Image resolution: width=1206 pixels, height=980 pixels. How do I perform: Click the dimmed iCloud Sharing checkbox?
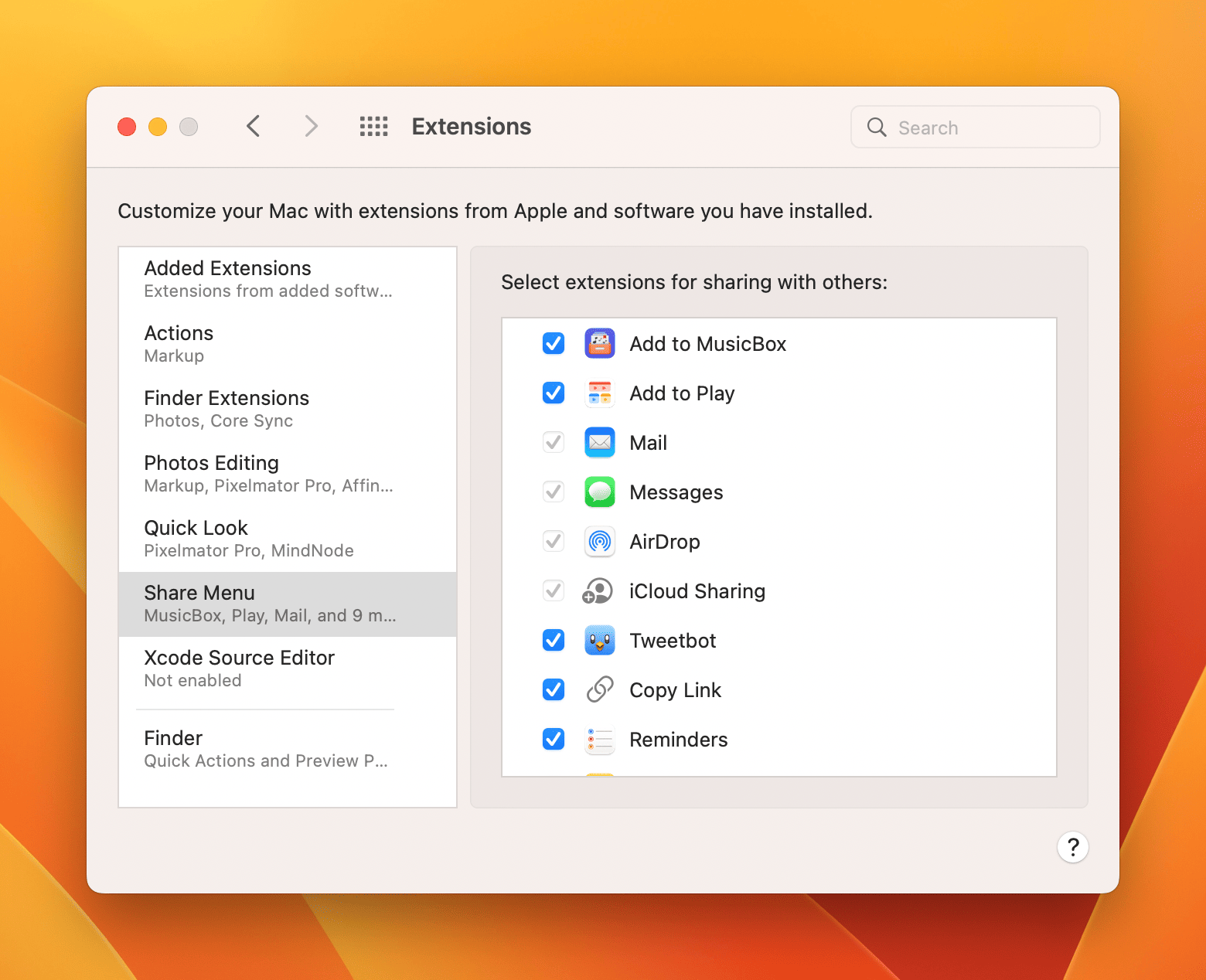554,590
